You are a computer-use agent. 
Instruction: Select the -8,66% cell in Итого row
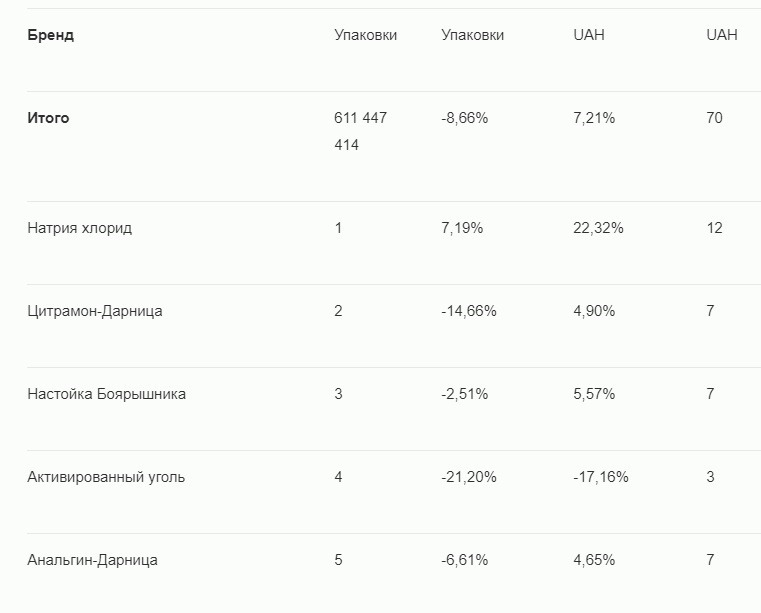point(465,118)
